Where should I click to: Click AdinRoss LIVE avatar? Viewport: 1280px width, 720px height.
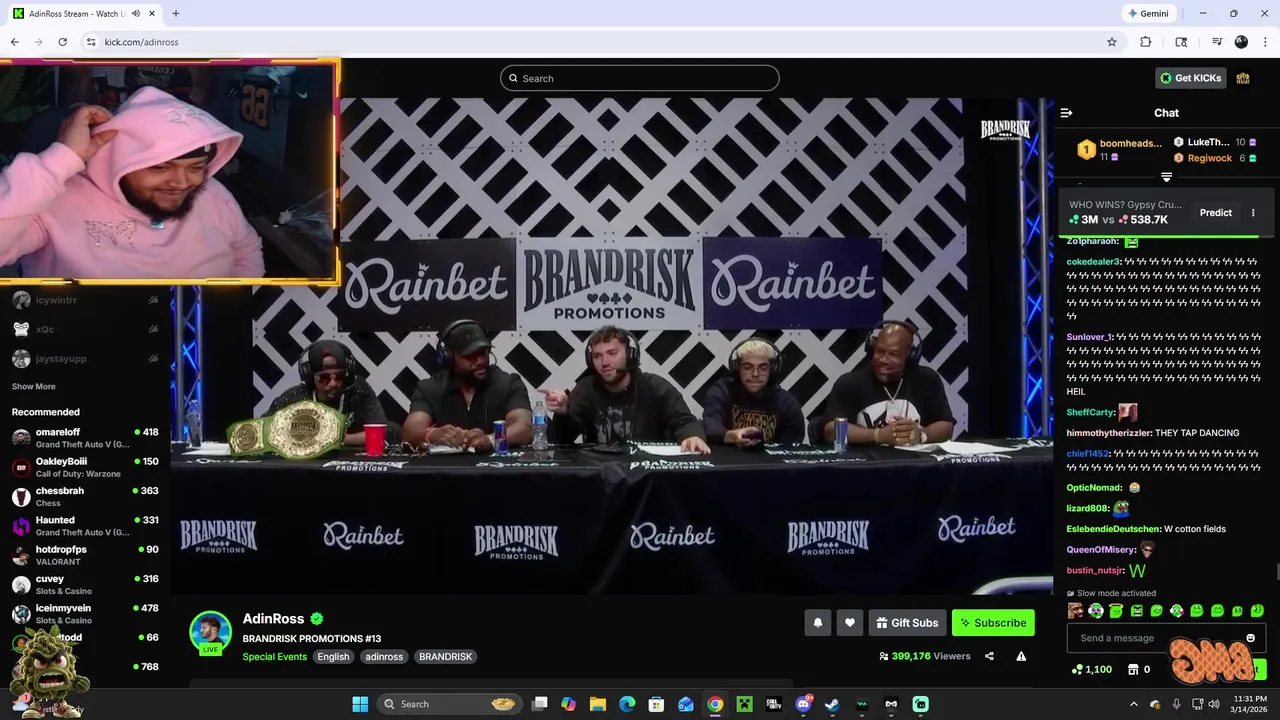(x=210, y=632)
